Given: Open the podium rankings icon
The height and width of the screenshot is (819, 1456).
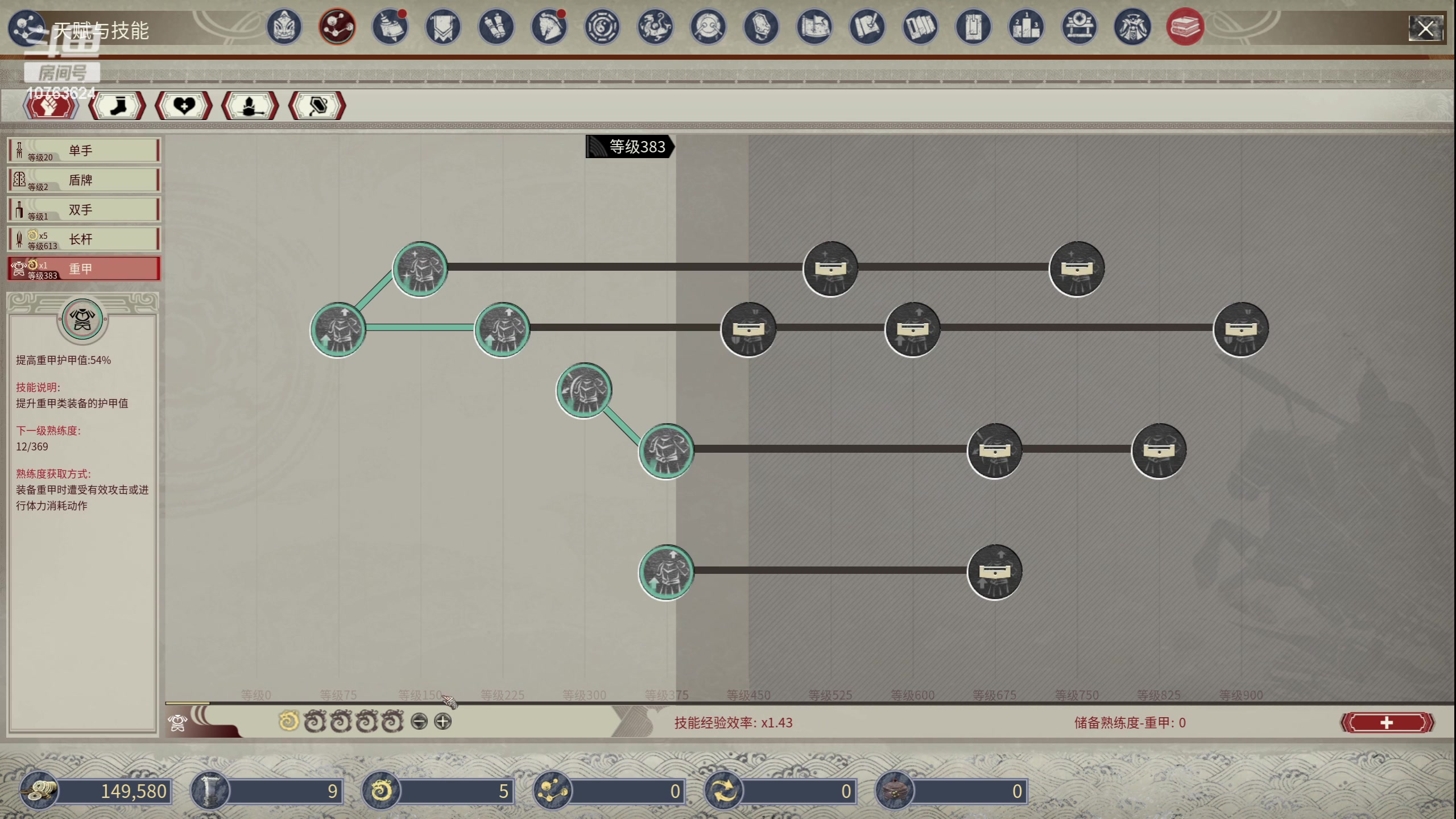Looking at the screenshot, I should click(x=1026, y=27).
